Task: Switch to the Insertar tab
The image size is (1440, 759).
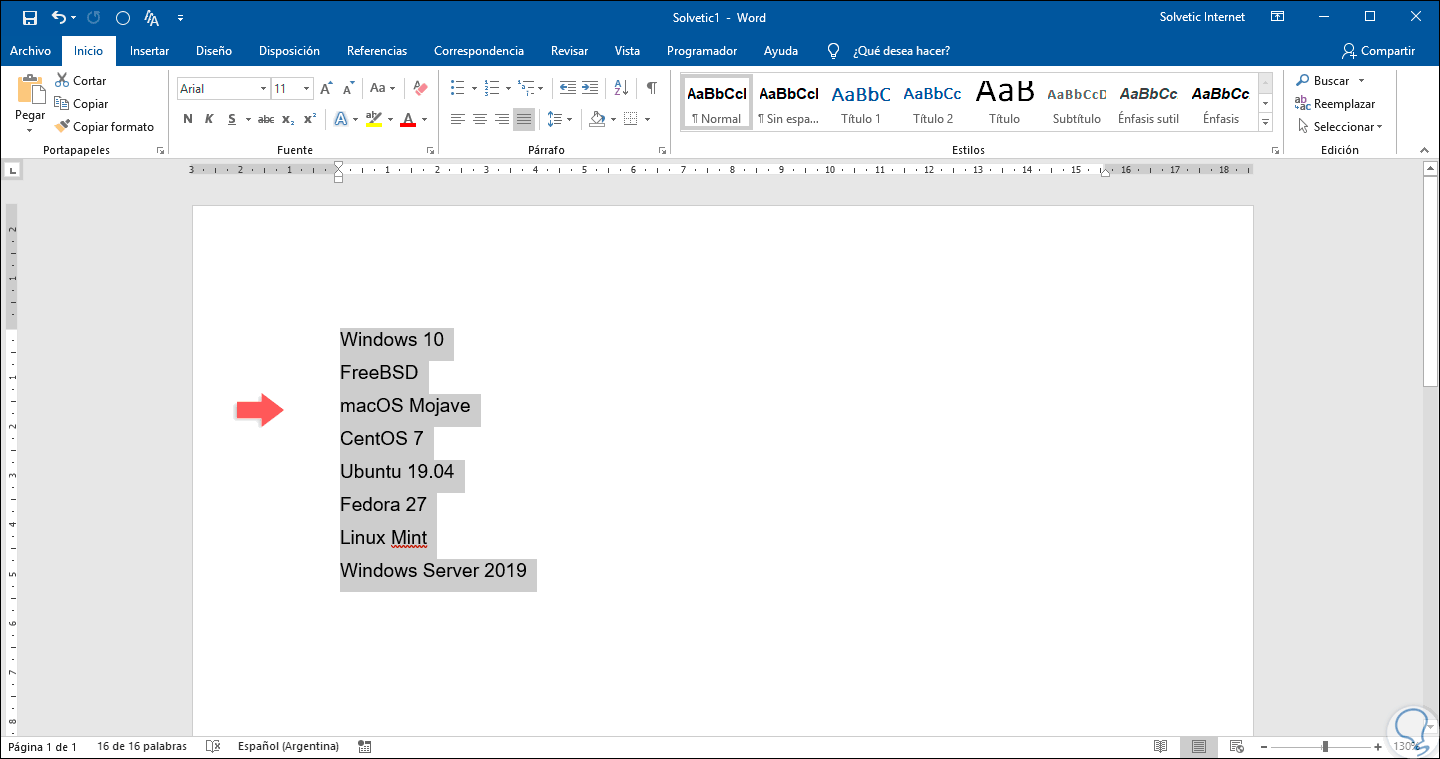Action: (149, 51)
